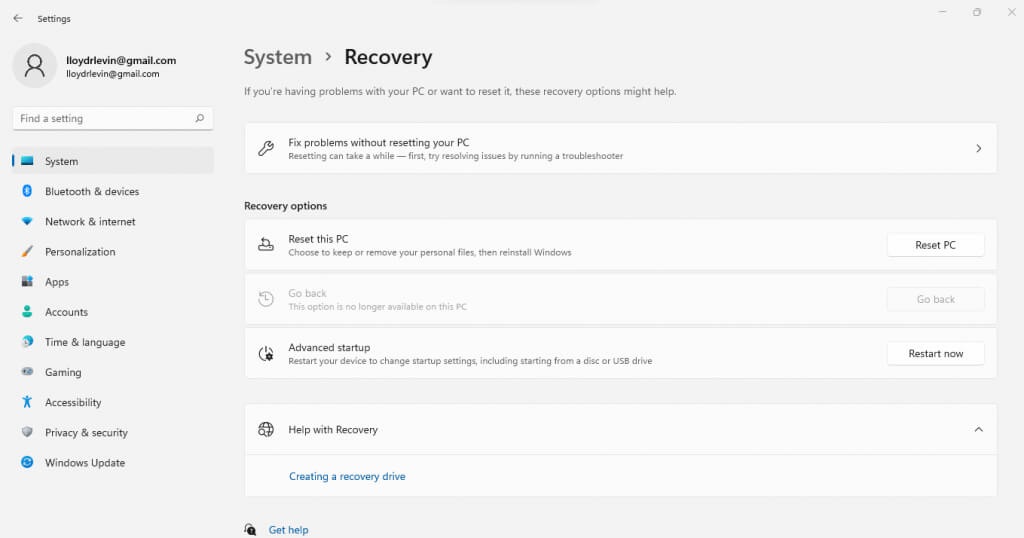This screenshot has width=1024, height=538.
Task: Click the Accounts person icon
Action: [x=27, y=311]
